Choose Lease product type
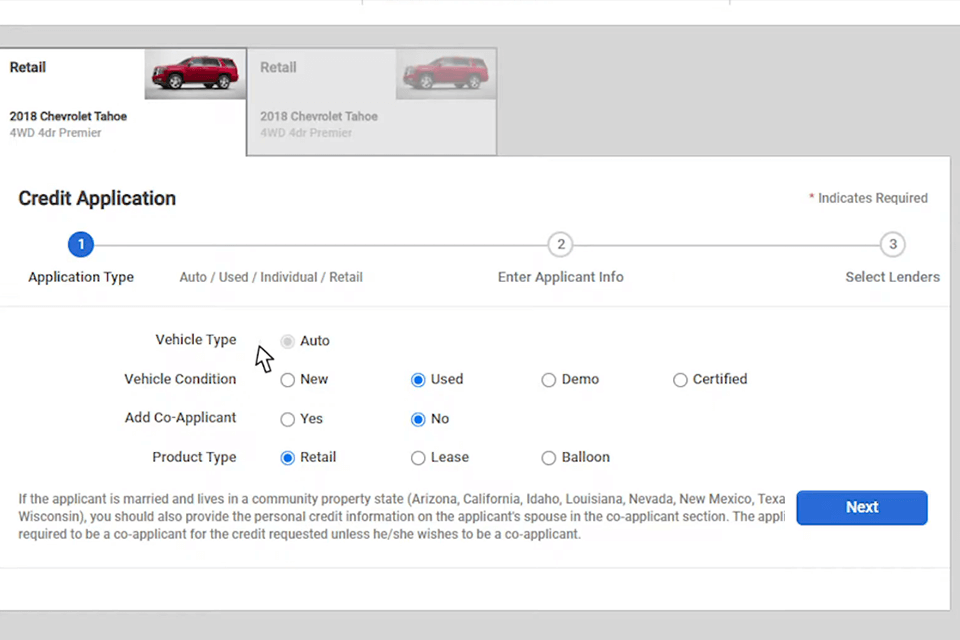 [x=418, y=458]
